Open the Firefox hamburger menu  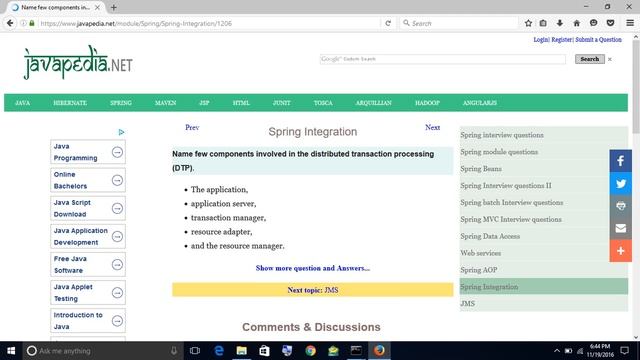[x=630, y=23]
